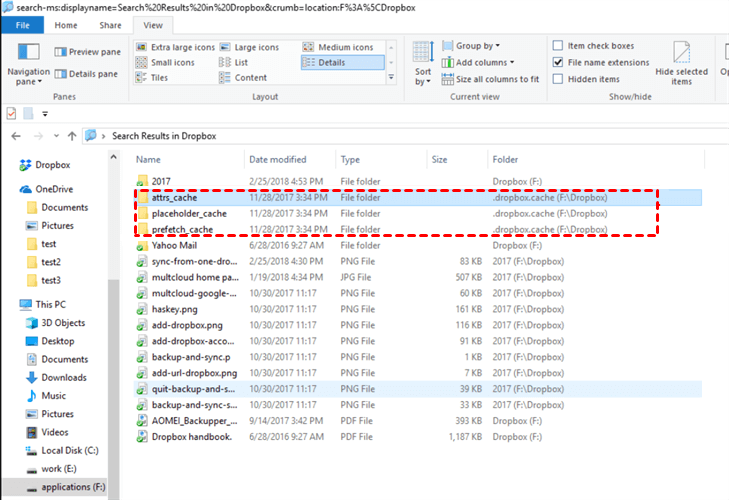The width and height of the screenshot is (729, 500).
Task: Select the View ribbon tab
Action: coord(153,25)
